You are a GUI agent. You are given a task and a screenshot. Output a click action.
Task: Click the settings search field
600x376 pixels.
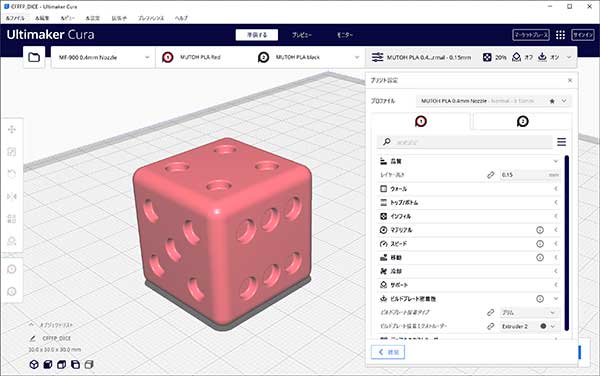click(465, 142)
